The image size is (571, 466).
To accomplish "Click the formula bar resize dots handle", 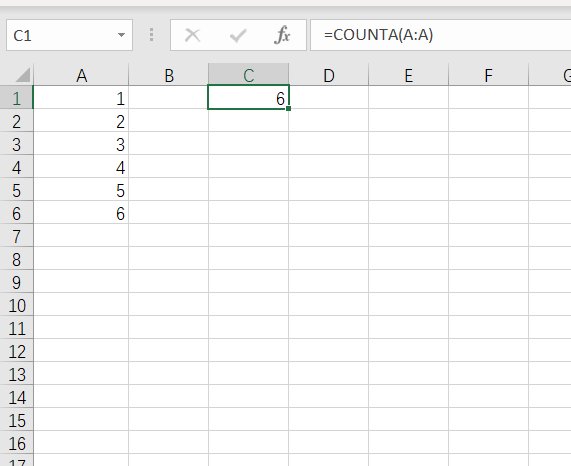I will (151, 35).
